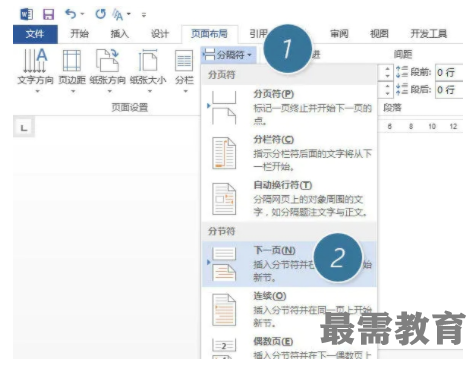Open the 分隔符 breaks dropdown
The width and height of the screenshot is (472, 368).
point(228,55)
